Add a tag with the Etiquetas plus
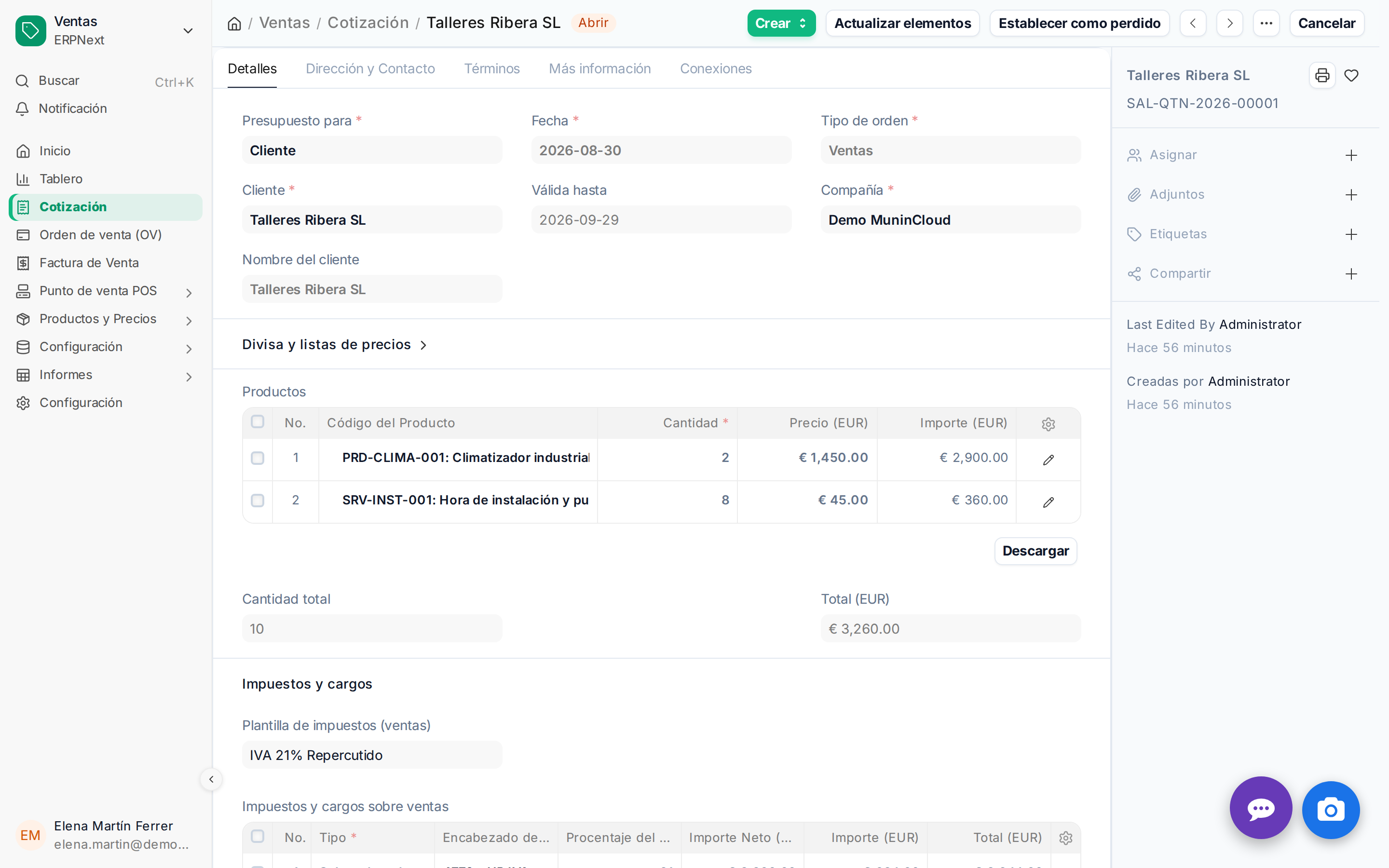This screenshot has height=868, width=1389. pyautogui.click(x=1351, y=234)
